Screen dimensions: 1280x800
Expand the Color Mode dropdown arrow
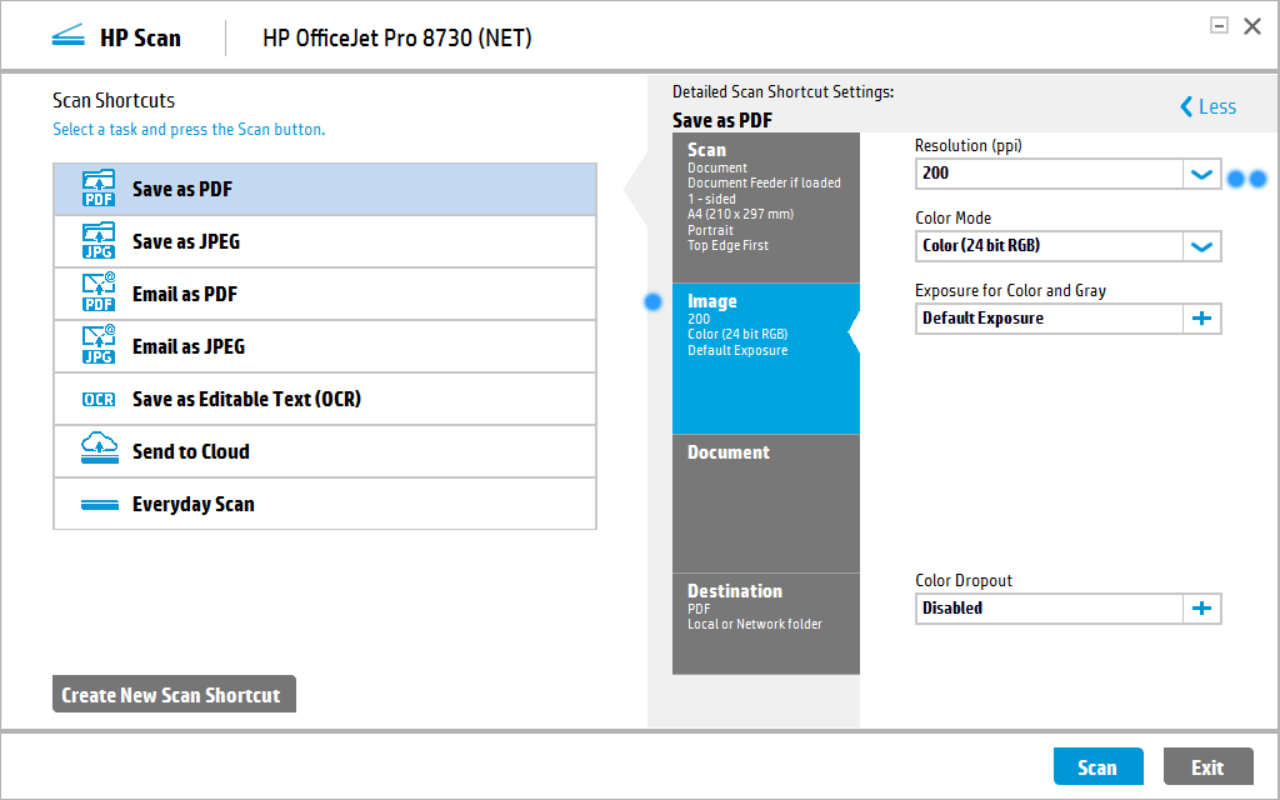point(1202,246)
